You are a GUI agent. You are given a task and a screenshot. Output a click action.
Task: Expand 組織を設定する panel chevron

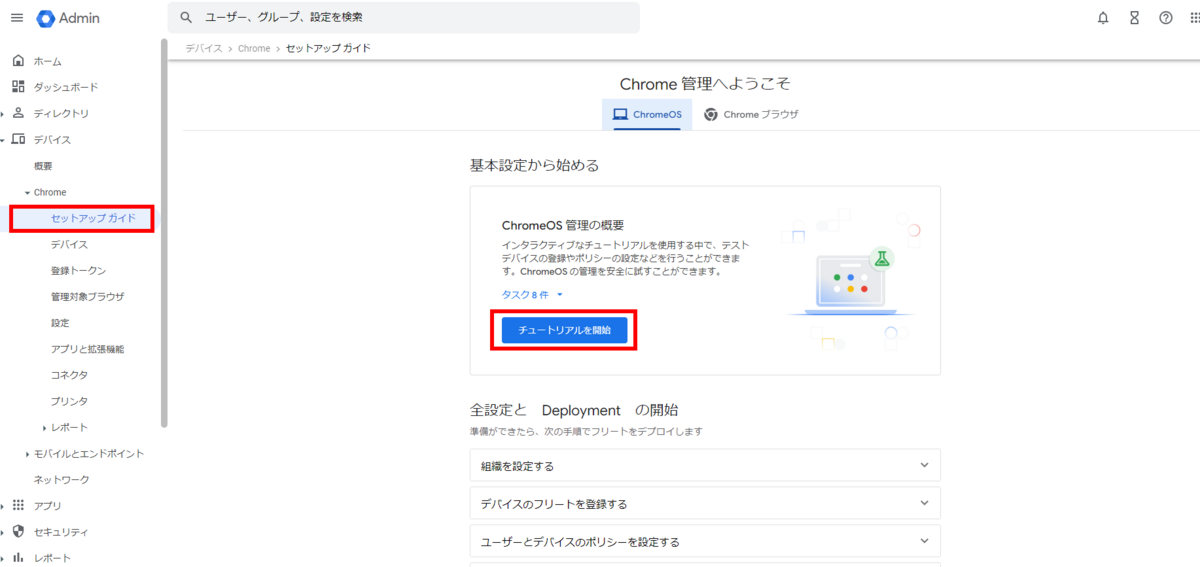[925, 465]
